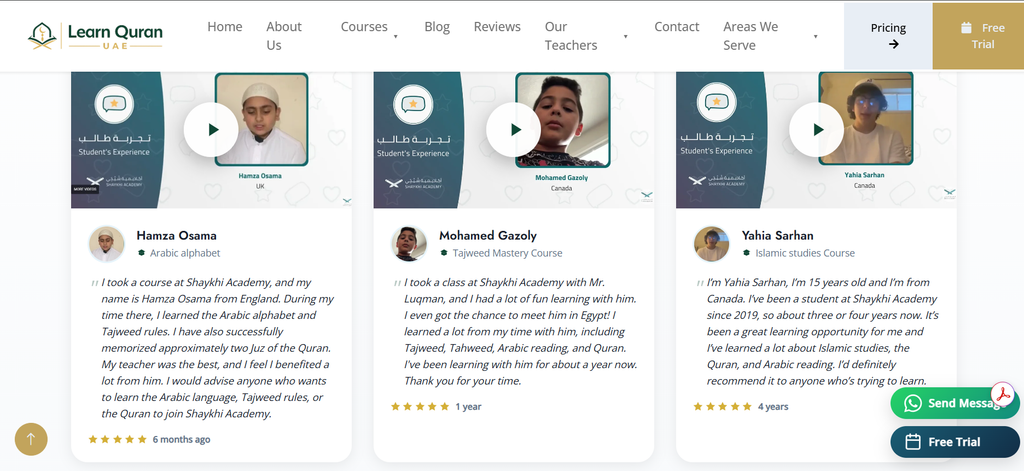
Task: Play Hamza Osama's testimonial video
Action: pyautogui.click(x=210, y=129)
